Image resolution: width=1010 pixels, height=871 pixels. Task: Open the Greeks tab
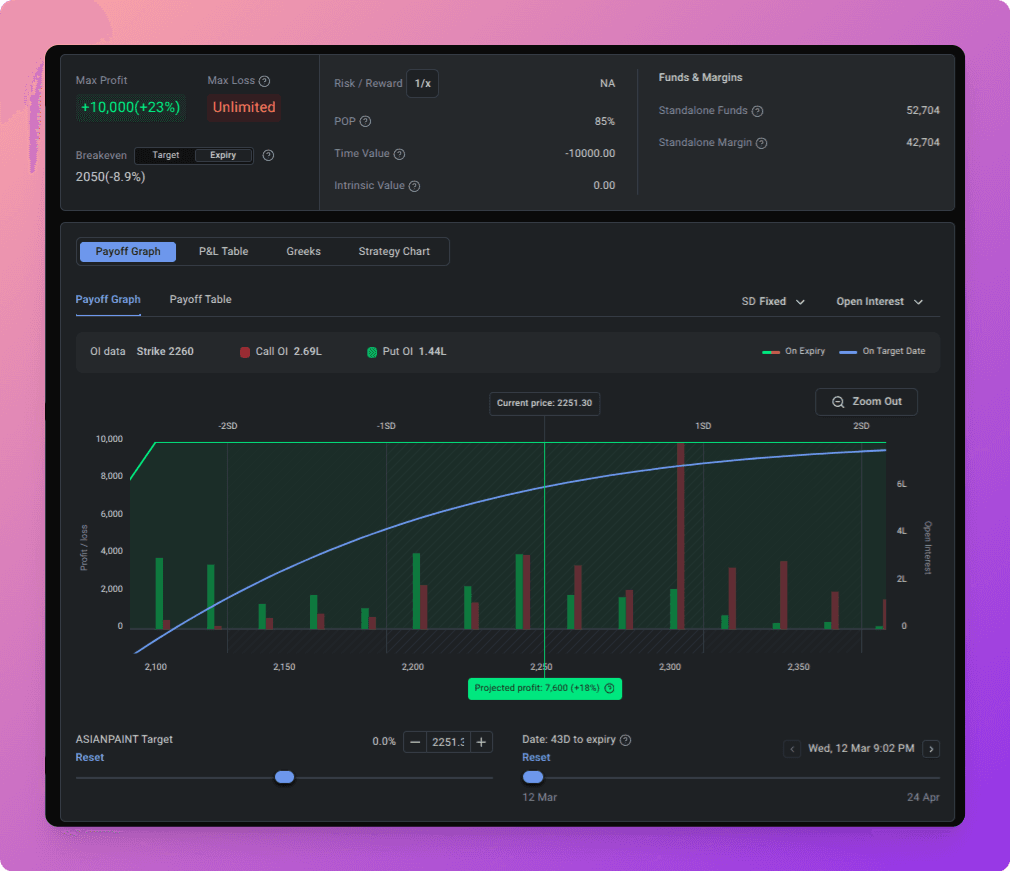pos(303,252)
